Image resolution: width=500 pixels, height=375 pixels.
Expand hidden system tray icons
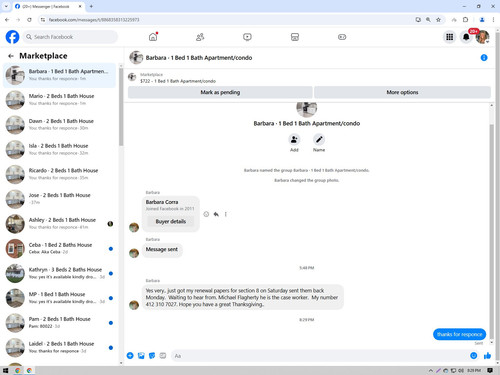[x=431, y=370]
